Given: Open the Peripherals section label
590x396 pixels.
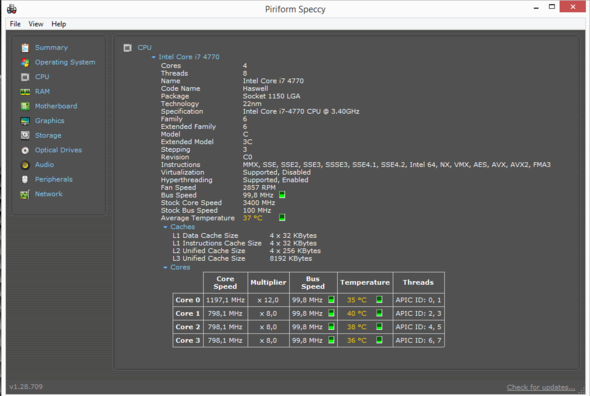Looking at the screenshot, I should 54,180.
